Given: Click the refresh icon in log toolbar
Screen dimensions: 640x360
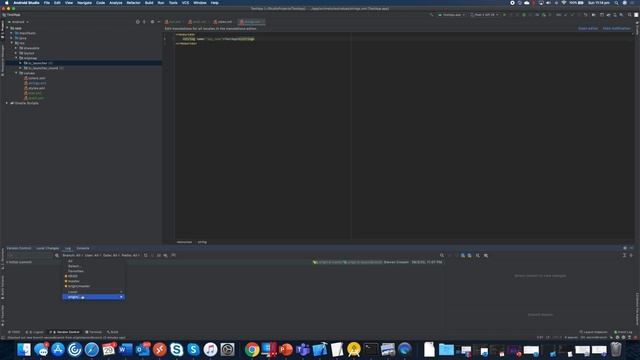Looking at the screenshot, I should point(146,256).
